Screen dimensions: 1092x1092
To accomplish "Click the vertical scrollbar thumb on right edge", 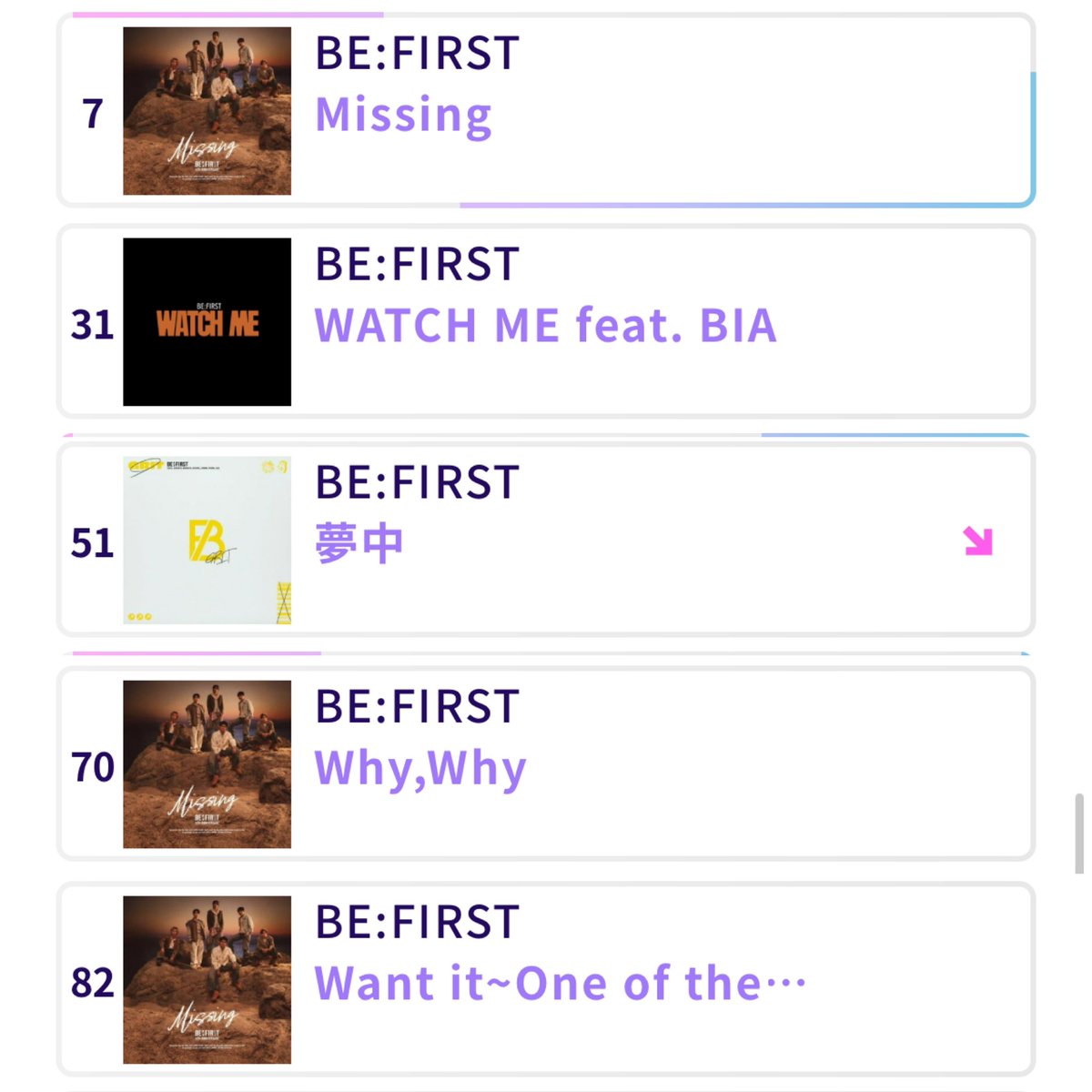I will click(x=1079, y=834).
